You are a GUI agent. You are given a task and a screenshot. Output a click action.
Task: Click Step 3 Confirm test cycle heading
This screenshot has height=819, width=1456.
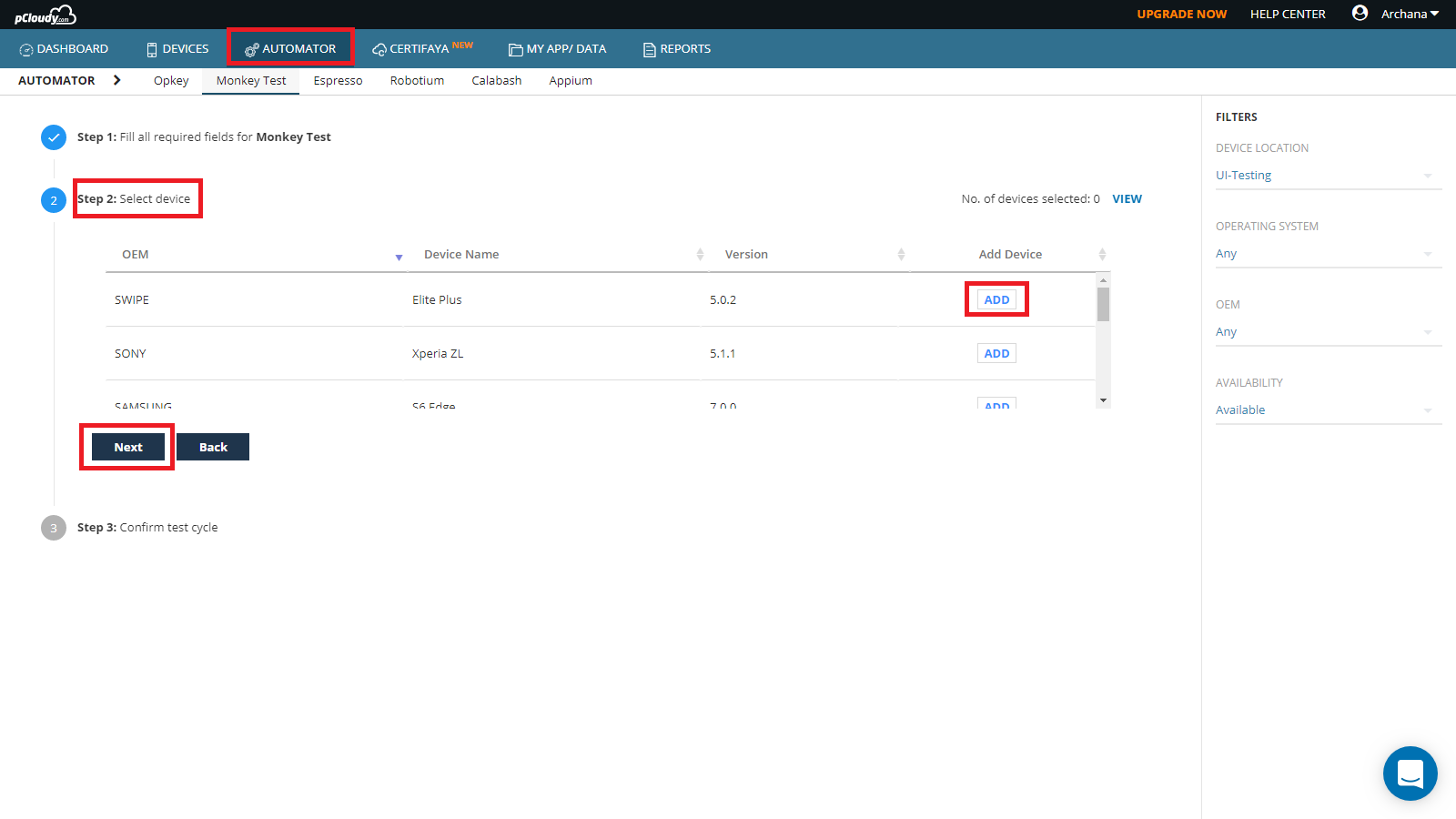click(147, 528)
